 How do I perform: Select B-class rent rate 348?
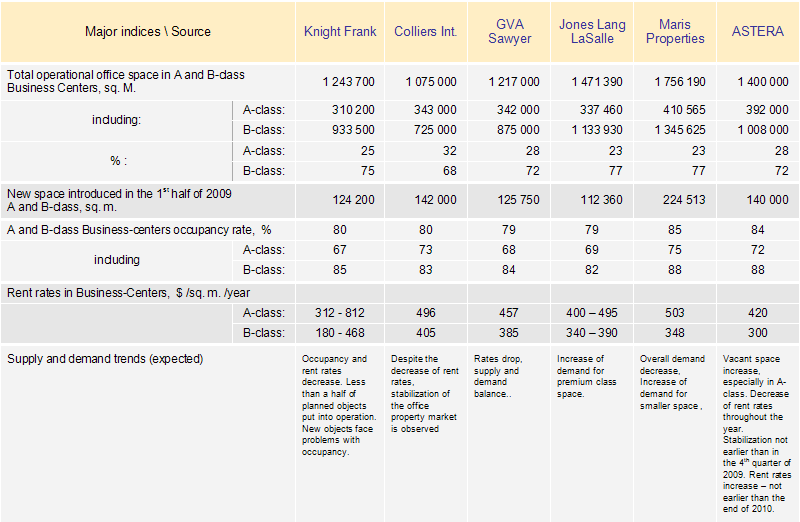pyautogui.click(x=674, y=333)
